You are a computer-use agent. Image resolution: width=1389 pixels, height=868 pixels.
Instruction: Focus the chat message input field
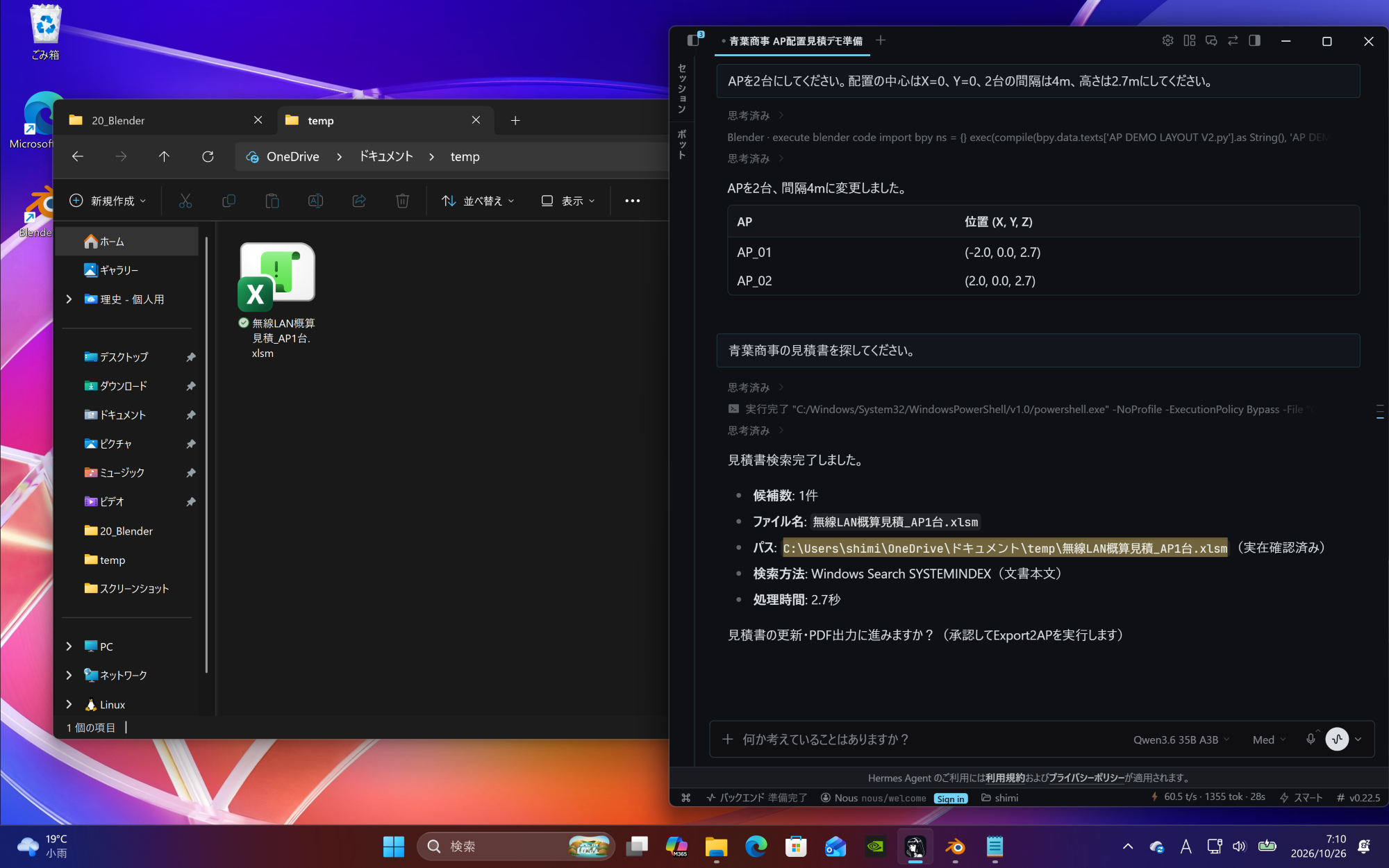tap(931, 740)
